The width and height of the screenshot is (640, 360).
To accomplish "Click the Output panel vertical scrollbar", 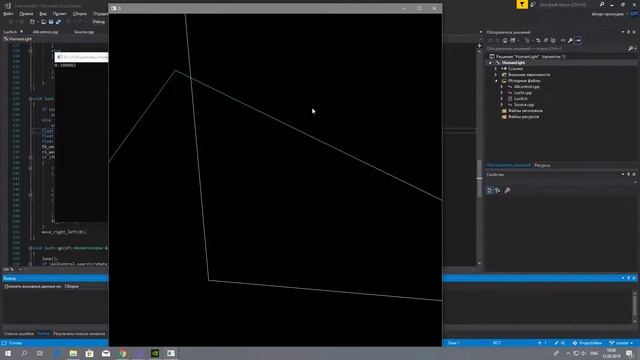I will (x=635, y=307).
